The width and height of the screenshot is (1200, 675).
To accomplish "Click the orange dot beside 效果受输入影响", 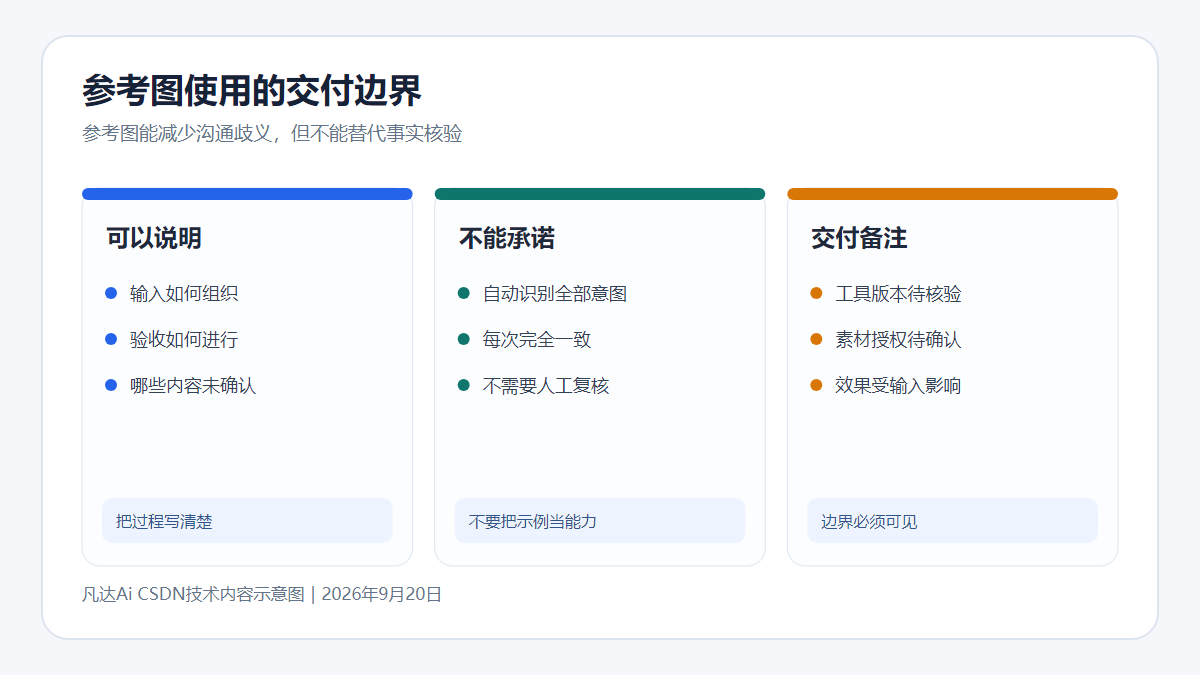I will (816, 385).
